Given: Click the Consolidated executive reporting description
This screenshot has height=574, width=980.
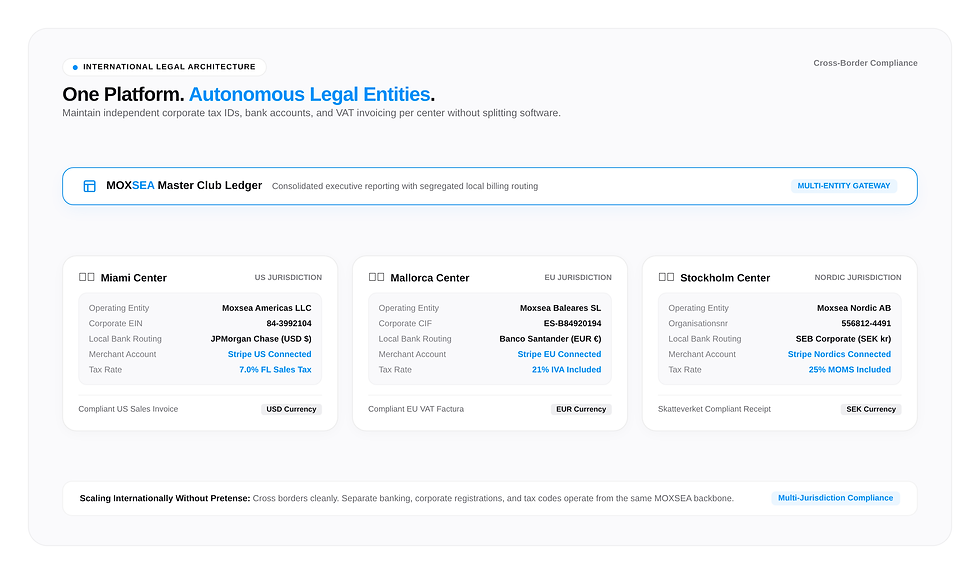Looking at the screenshot, I should [x=405, y=186].
